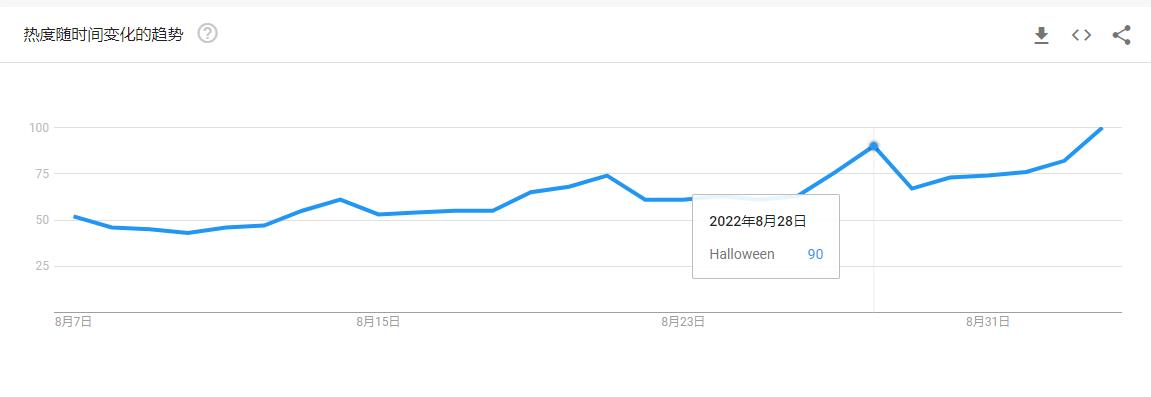
Task: Select the 8月15日 axis label
Action: tap(378, 321)
